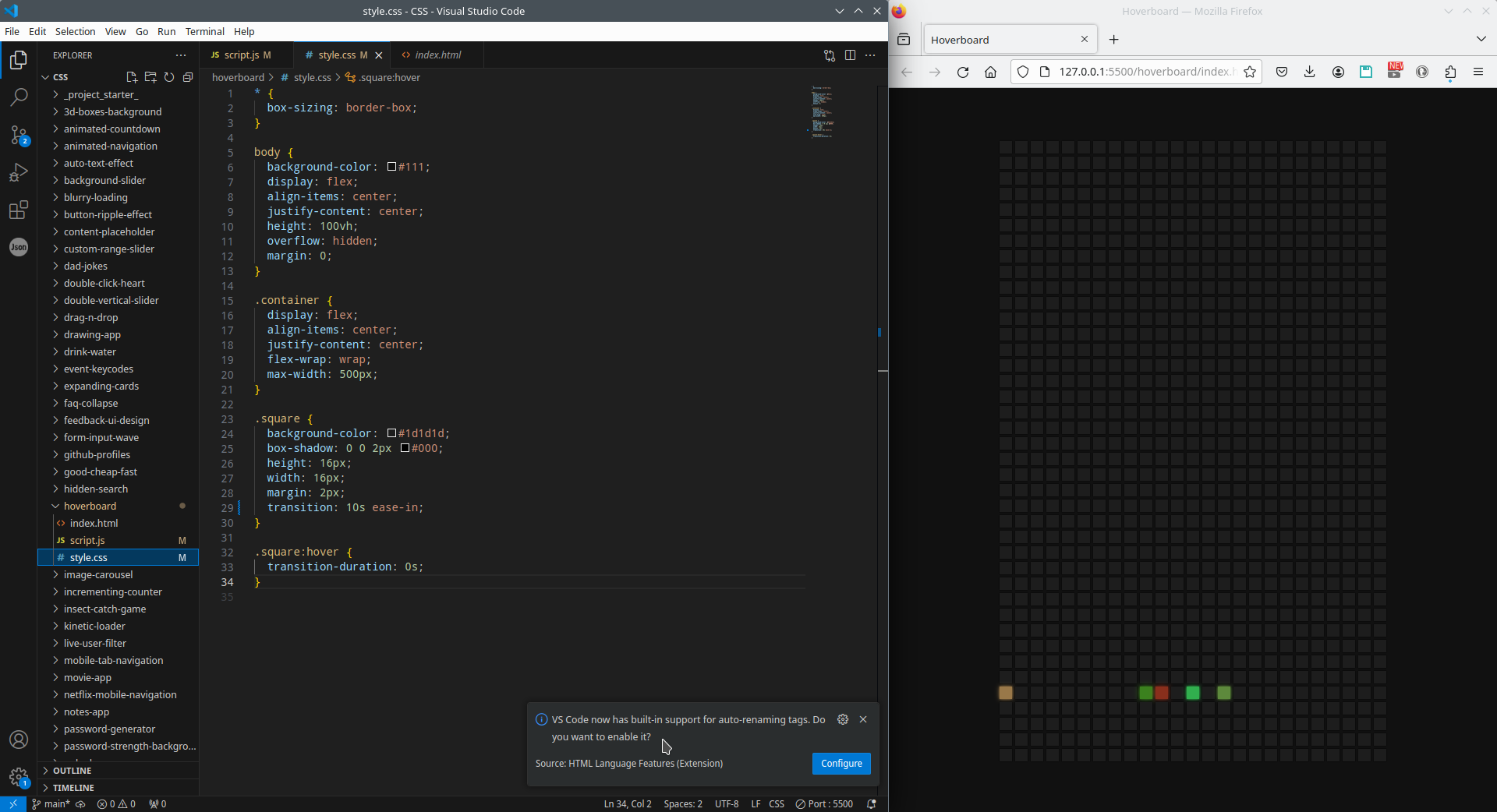This screenshot has height=812, width=1497.
Task: Open the JSON extension view in activity bar
Action: coord(19,247)
